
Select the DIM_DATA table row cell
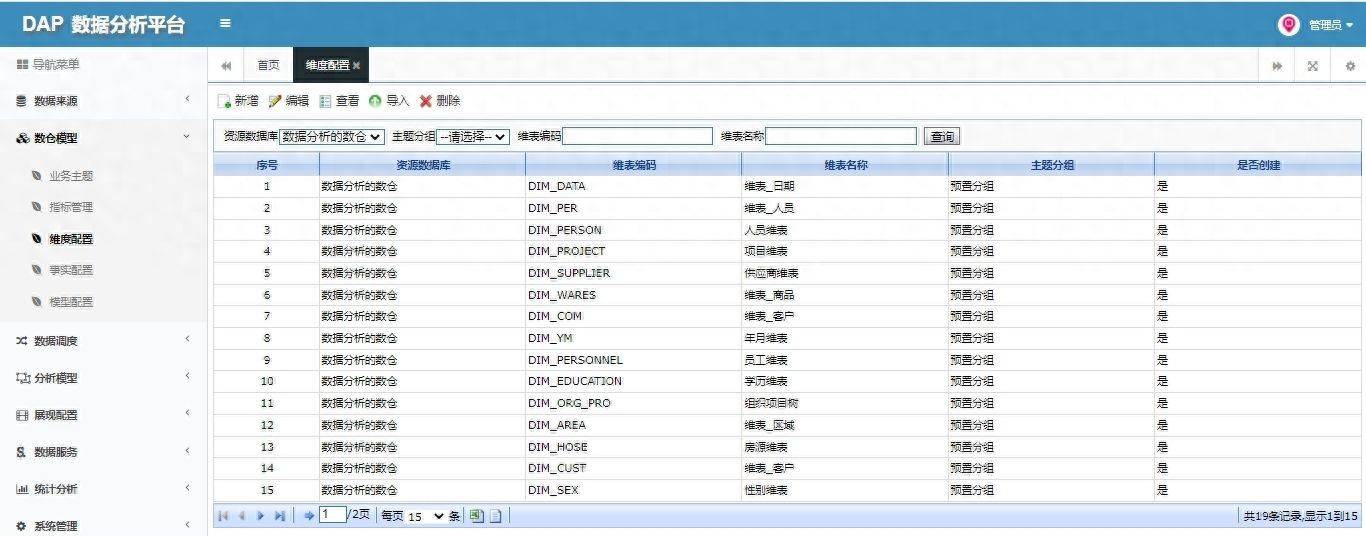(634, 186)
